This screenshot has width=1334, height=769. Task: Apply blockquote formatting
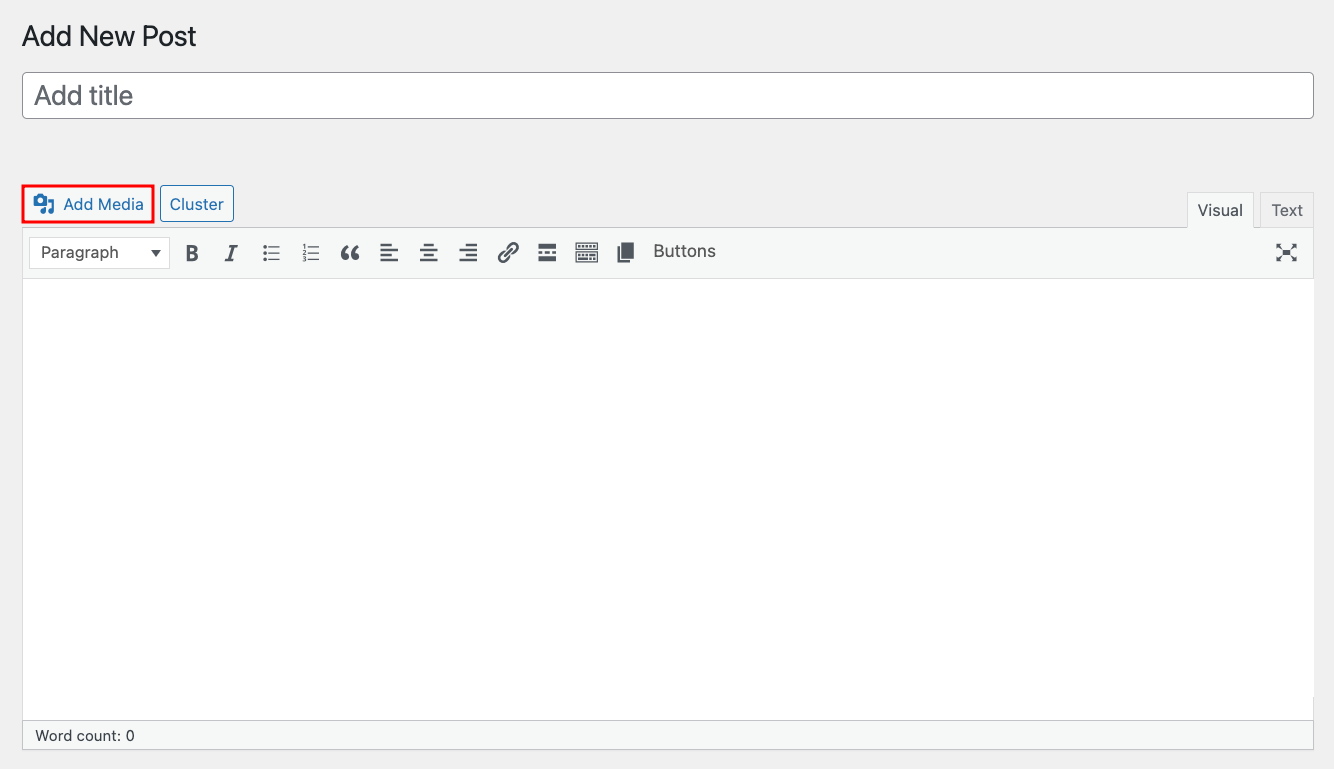[350, 252]
